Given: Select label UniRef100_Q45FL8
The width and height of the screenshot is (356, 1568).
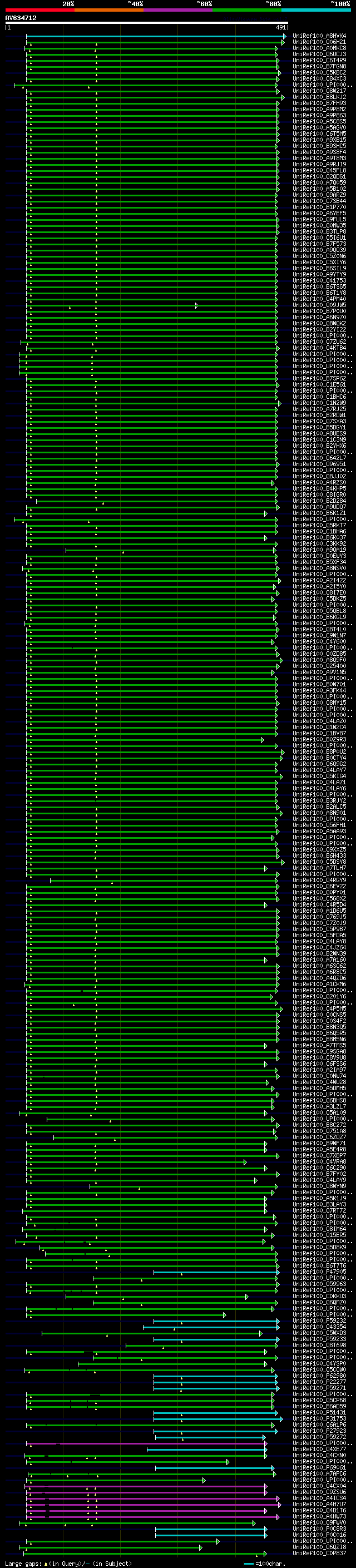Looking at the screenshot, I should coord(319,170).
